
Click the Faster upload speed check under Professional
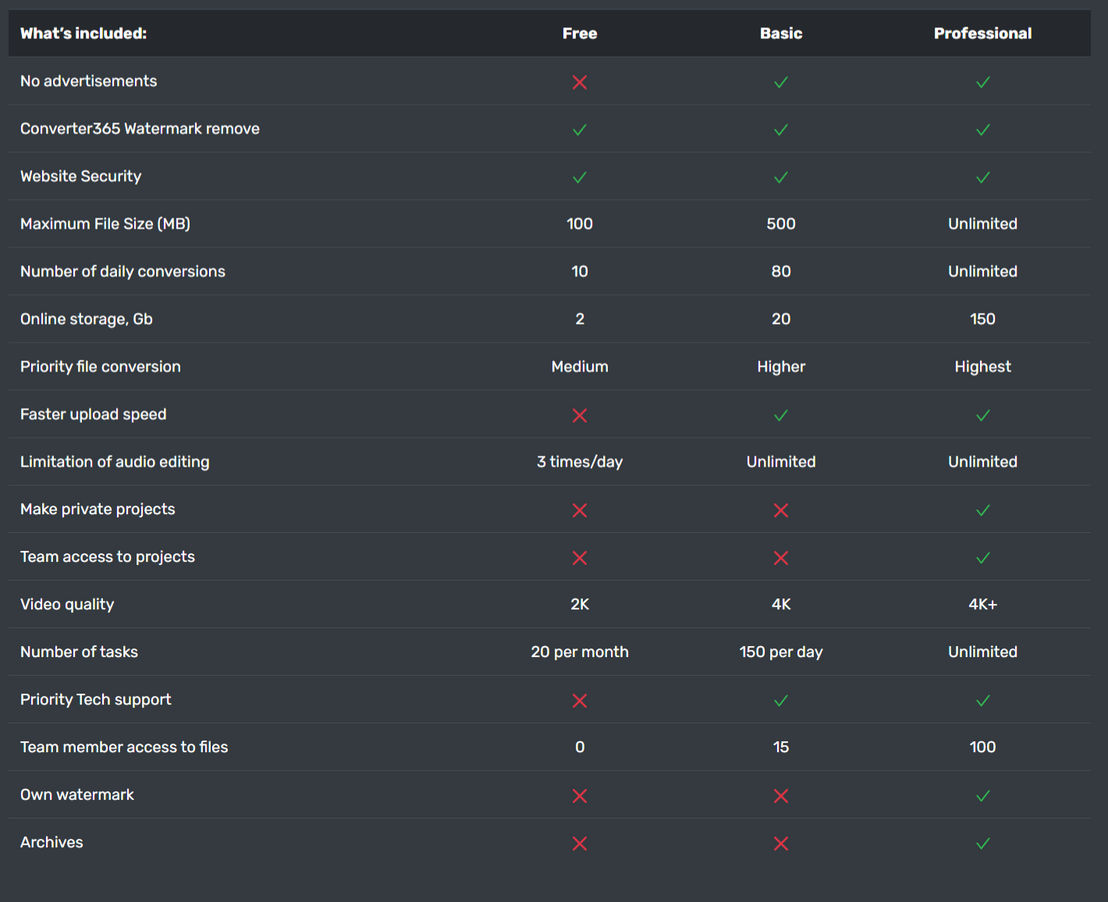point(983,415)
